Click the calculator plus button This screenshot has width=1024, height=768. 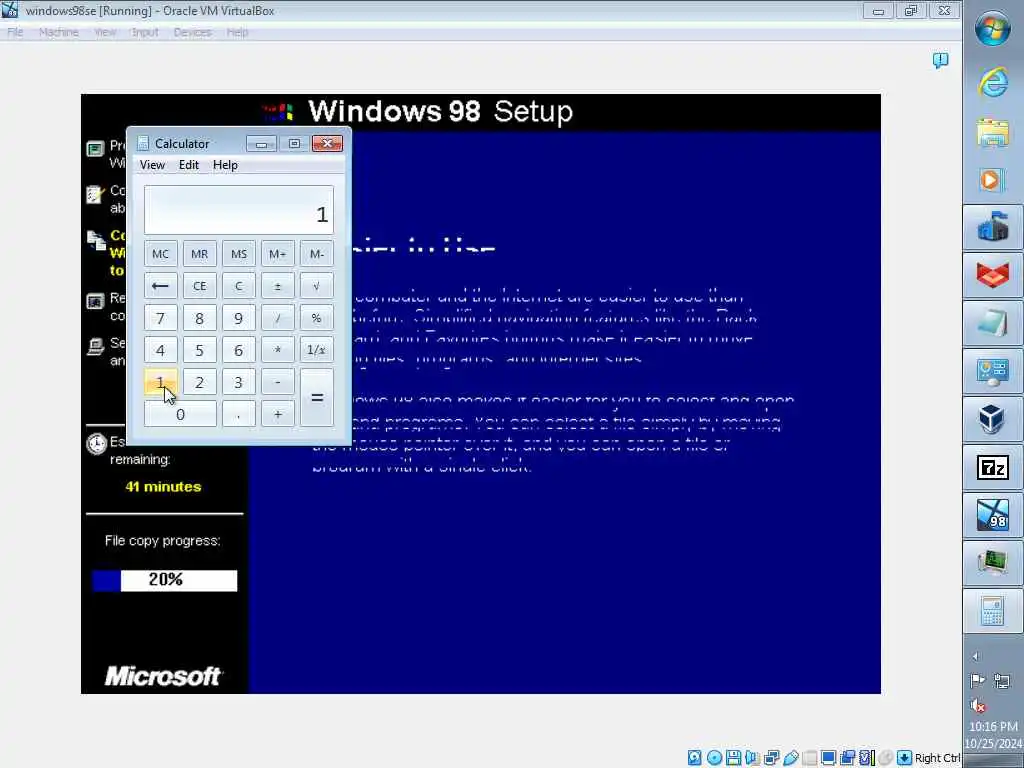[278, 414]
